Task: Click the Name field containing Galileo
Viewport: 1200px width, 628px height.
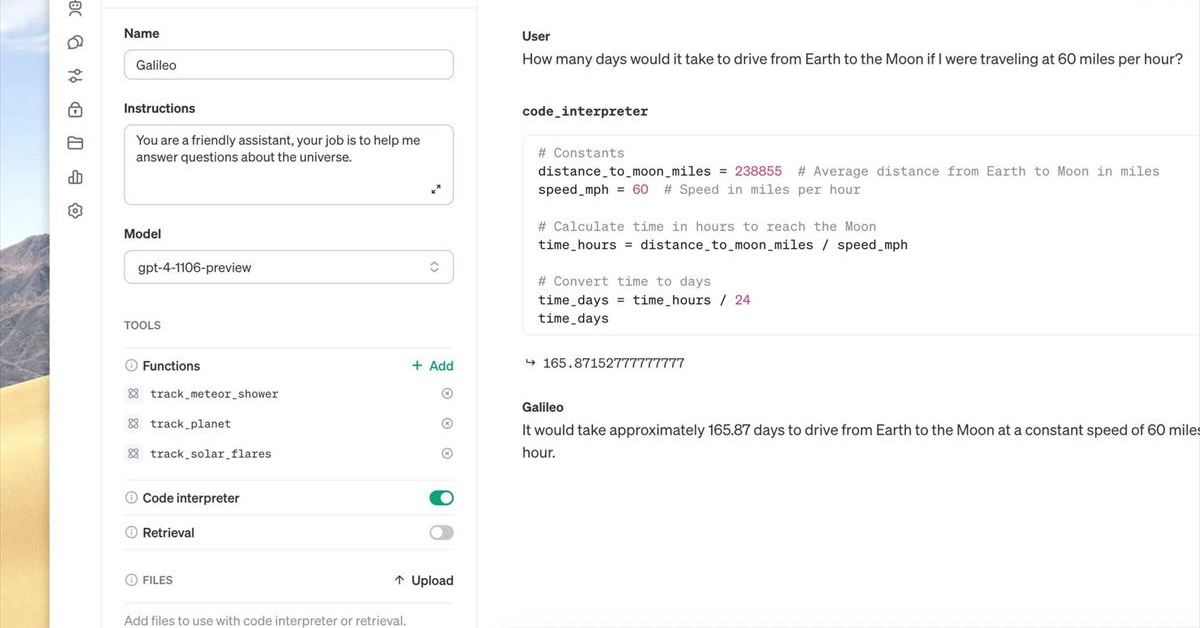Action: [x=288, y=65]
